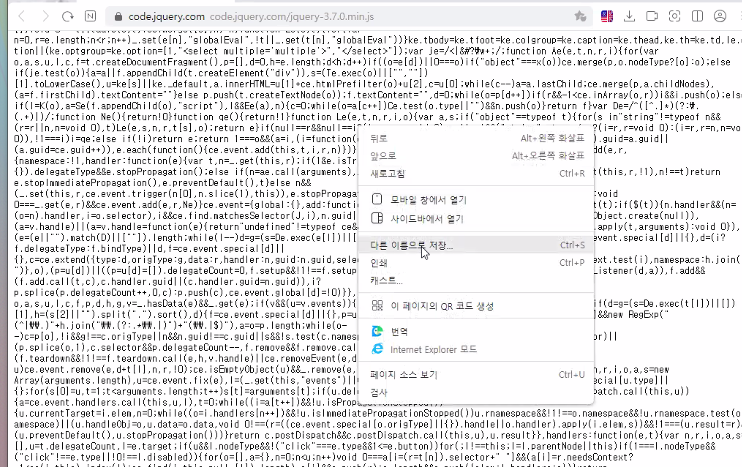Open downloads with the download arrow icon
The image size is (742, 467).
tap(629, 17)
